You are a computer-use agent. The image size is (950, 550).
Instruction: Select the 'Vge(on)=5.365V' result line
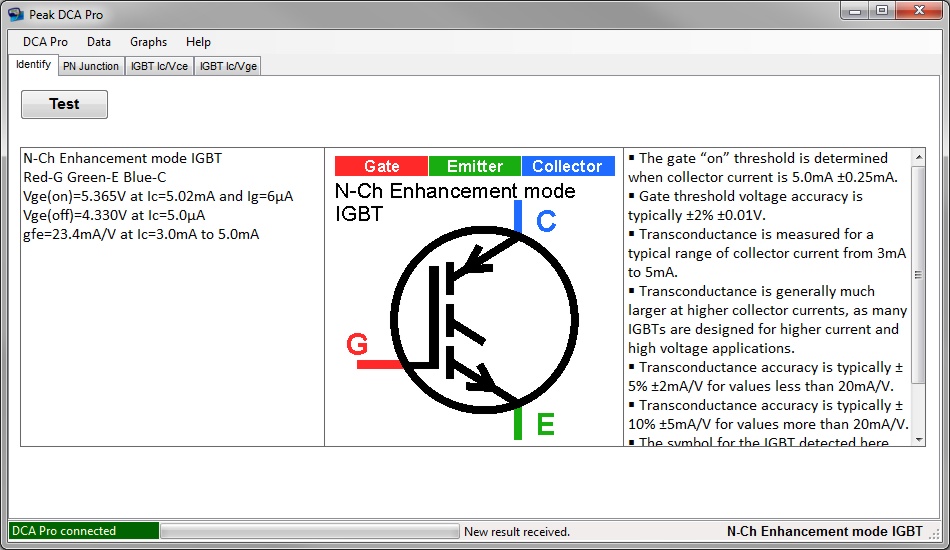pyautogui.click(x=158, y=196)
